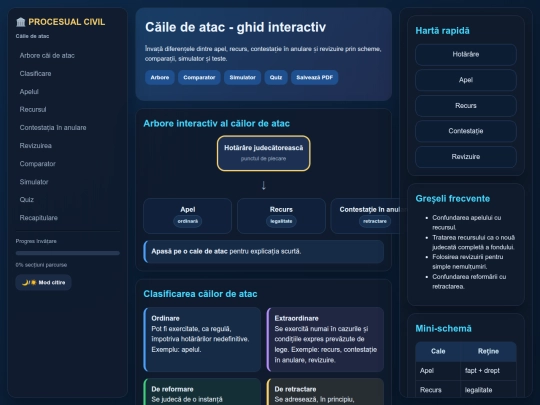Open the Ordinare classification card

pyautogui.click(x=202, y=339)
